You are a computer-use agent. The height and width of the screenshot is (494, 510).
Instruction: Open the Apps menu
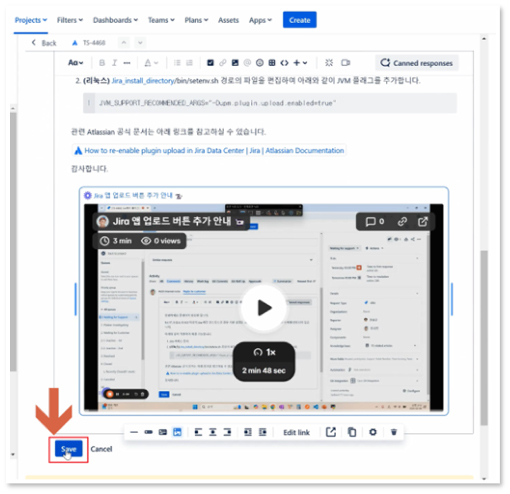(x=260, y=20)
